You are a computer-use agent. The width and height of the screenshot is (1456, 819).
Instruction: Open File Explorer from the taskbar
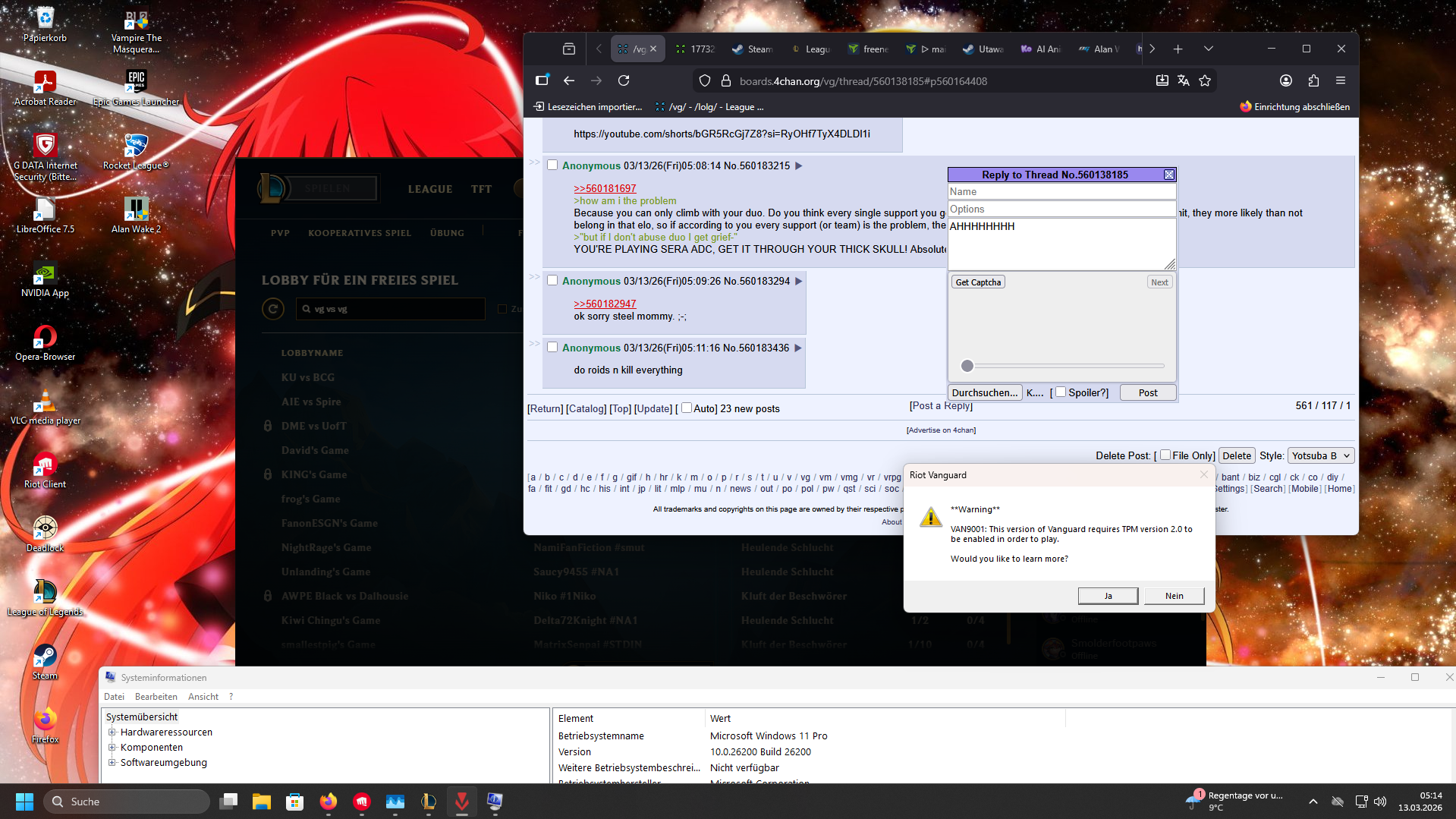click(262, 802)
